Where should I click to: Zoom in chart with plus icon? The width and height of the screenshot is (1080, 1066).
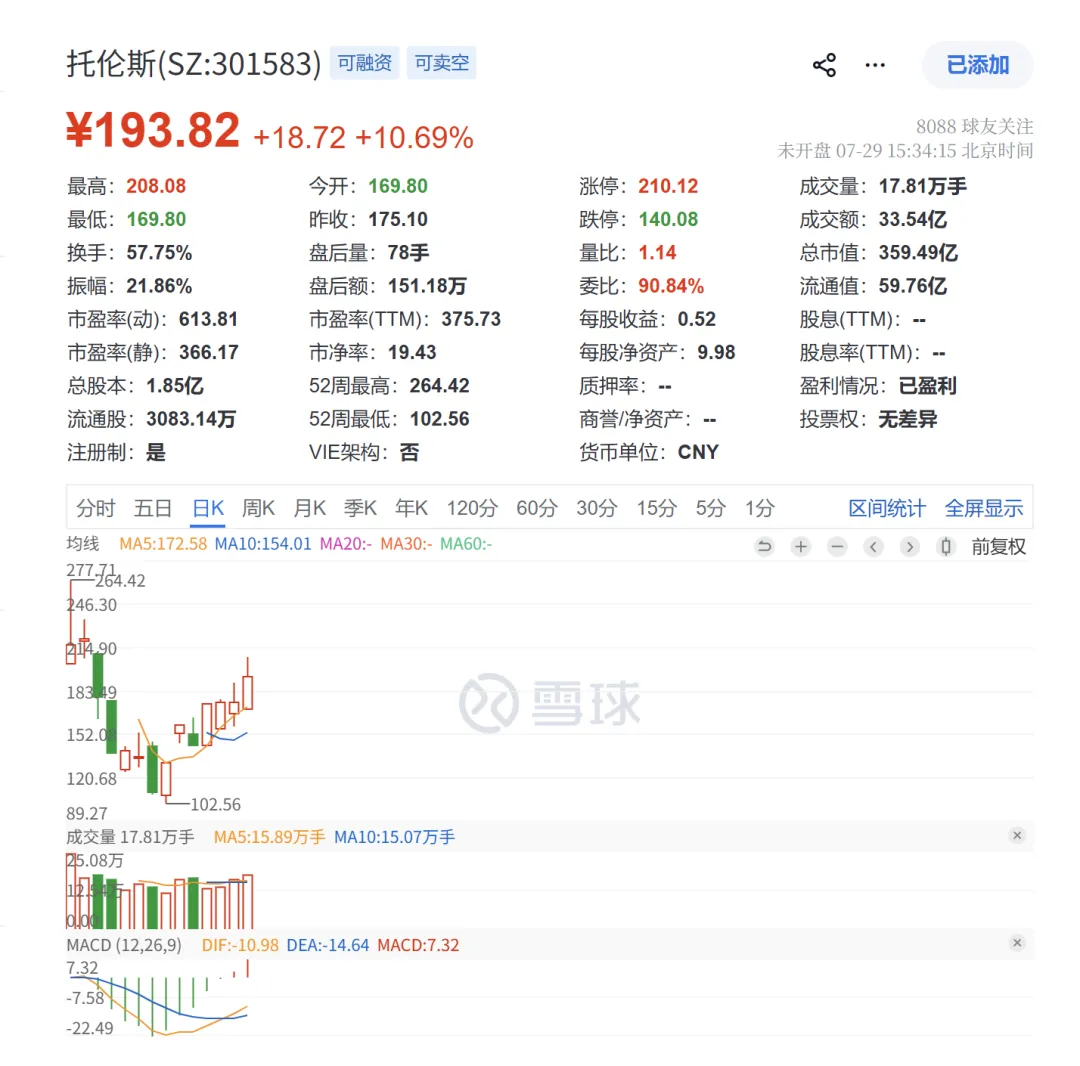(x=800, y=547)
